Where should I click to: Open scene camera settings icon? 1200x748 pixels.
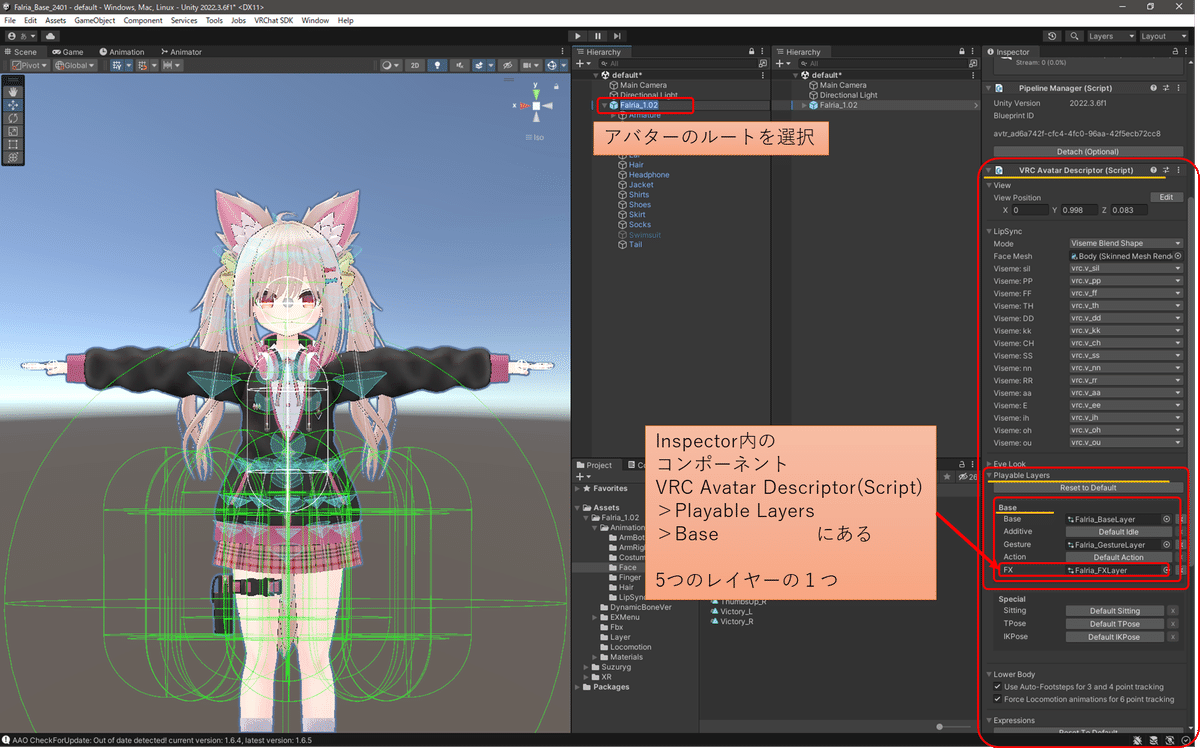(x=531, y=65)
